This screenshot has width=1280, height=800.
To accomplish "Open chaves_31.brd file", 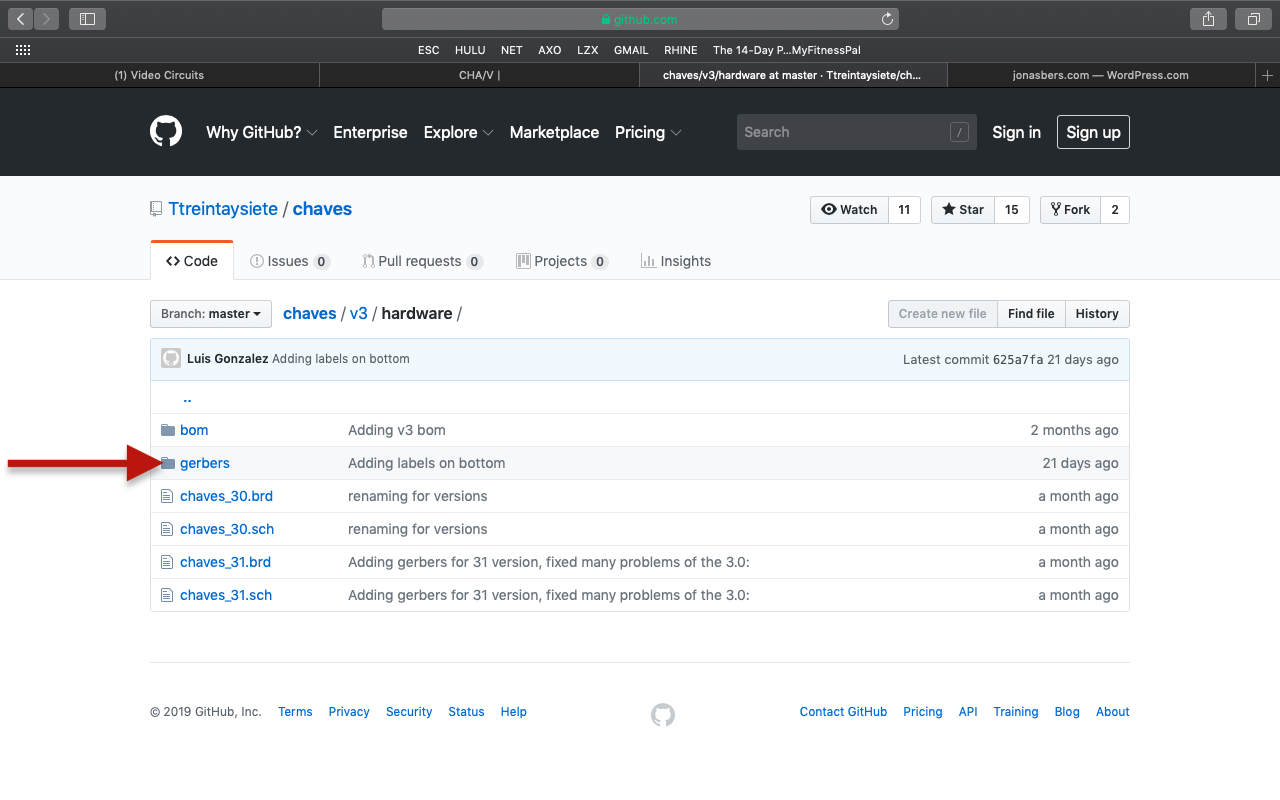I will [225, 562].
